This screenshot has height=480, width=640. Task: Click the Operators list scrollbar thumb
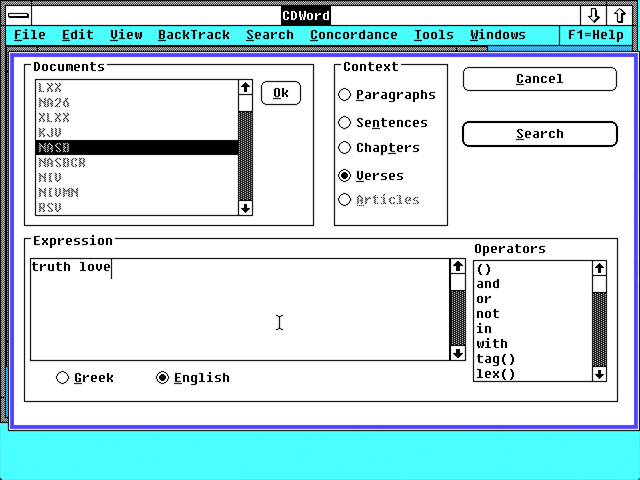599,284
